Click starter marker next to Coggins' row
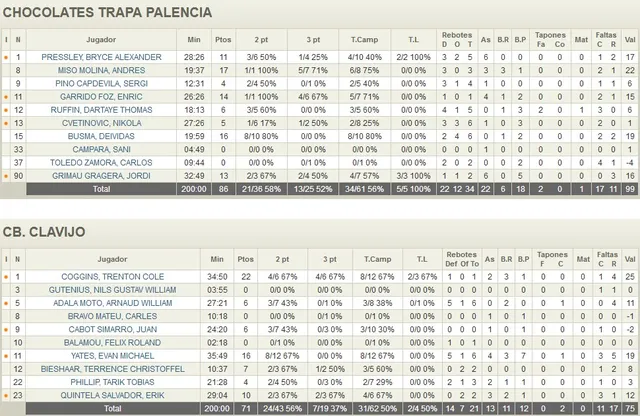The width and height of the screenshot is (640, 416). 6,276
